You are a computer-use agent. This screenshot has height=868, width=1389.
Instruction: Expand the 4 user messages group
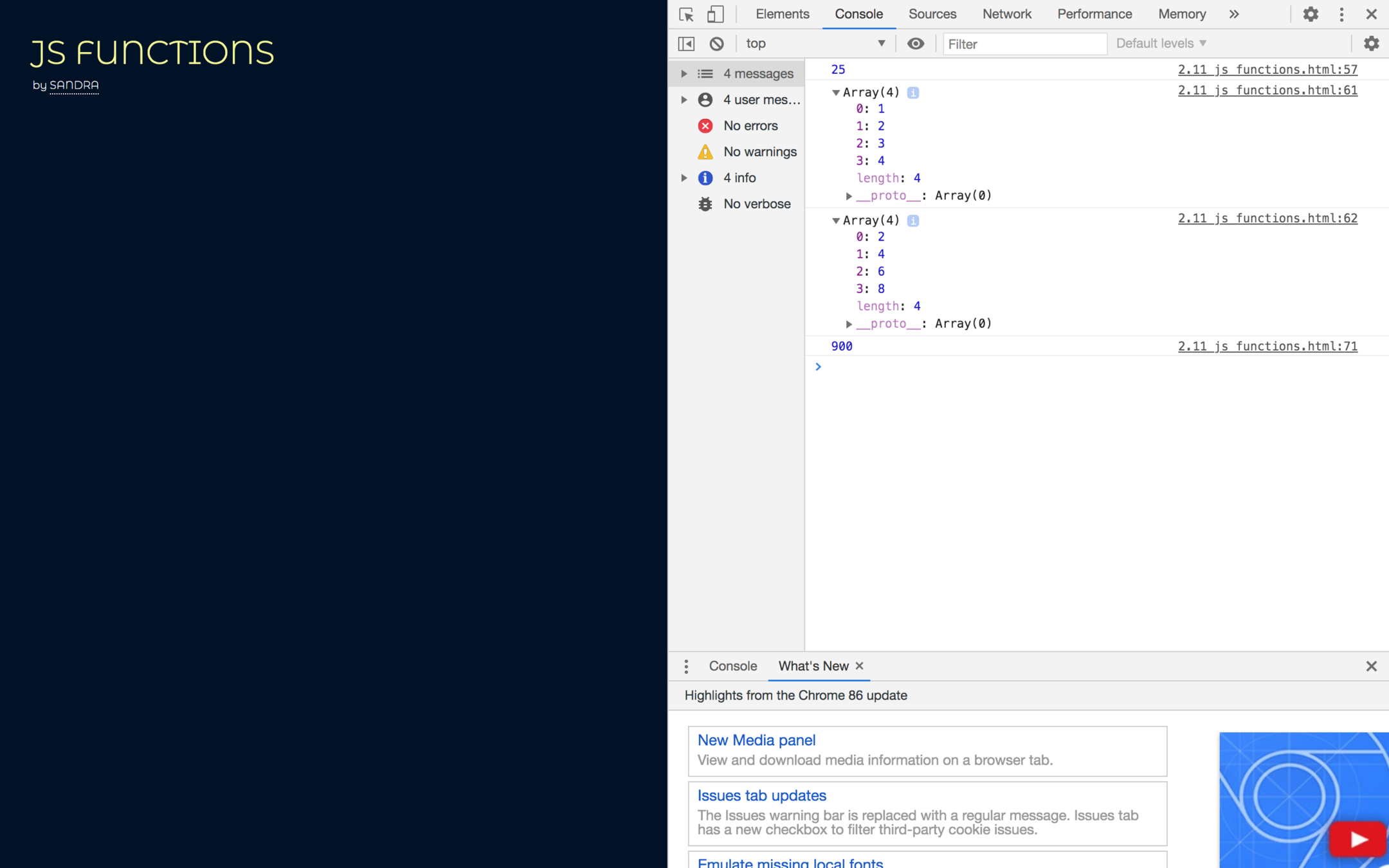pyautogui.click(x=684, y=100)
